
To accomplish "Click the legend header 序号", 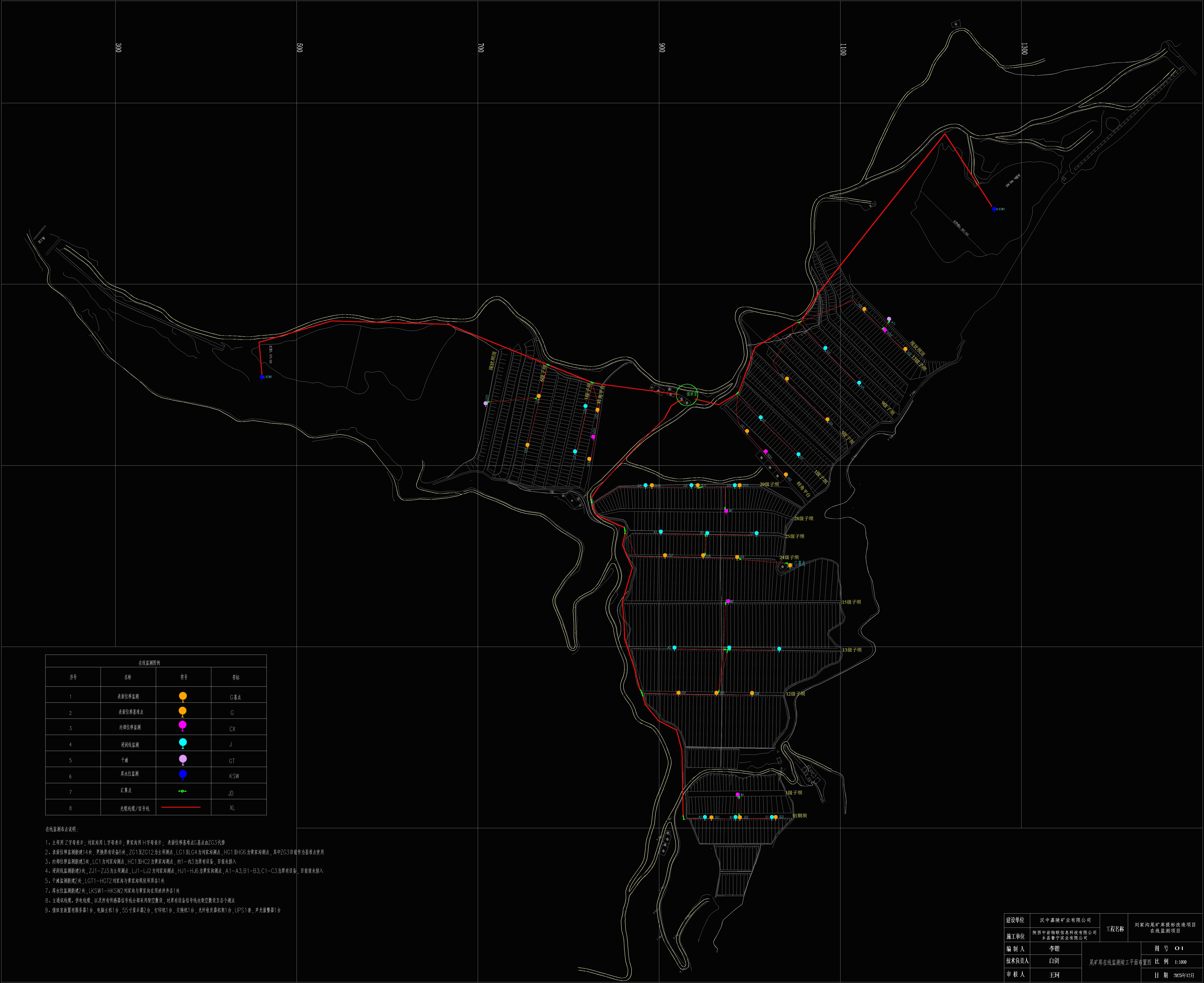I will tap(73, 677).
